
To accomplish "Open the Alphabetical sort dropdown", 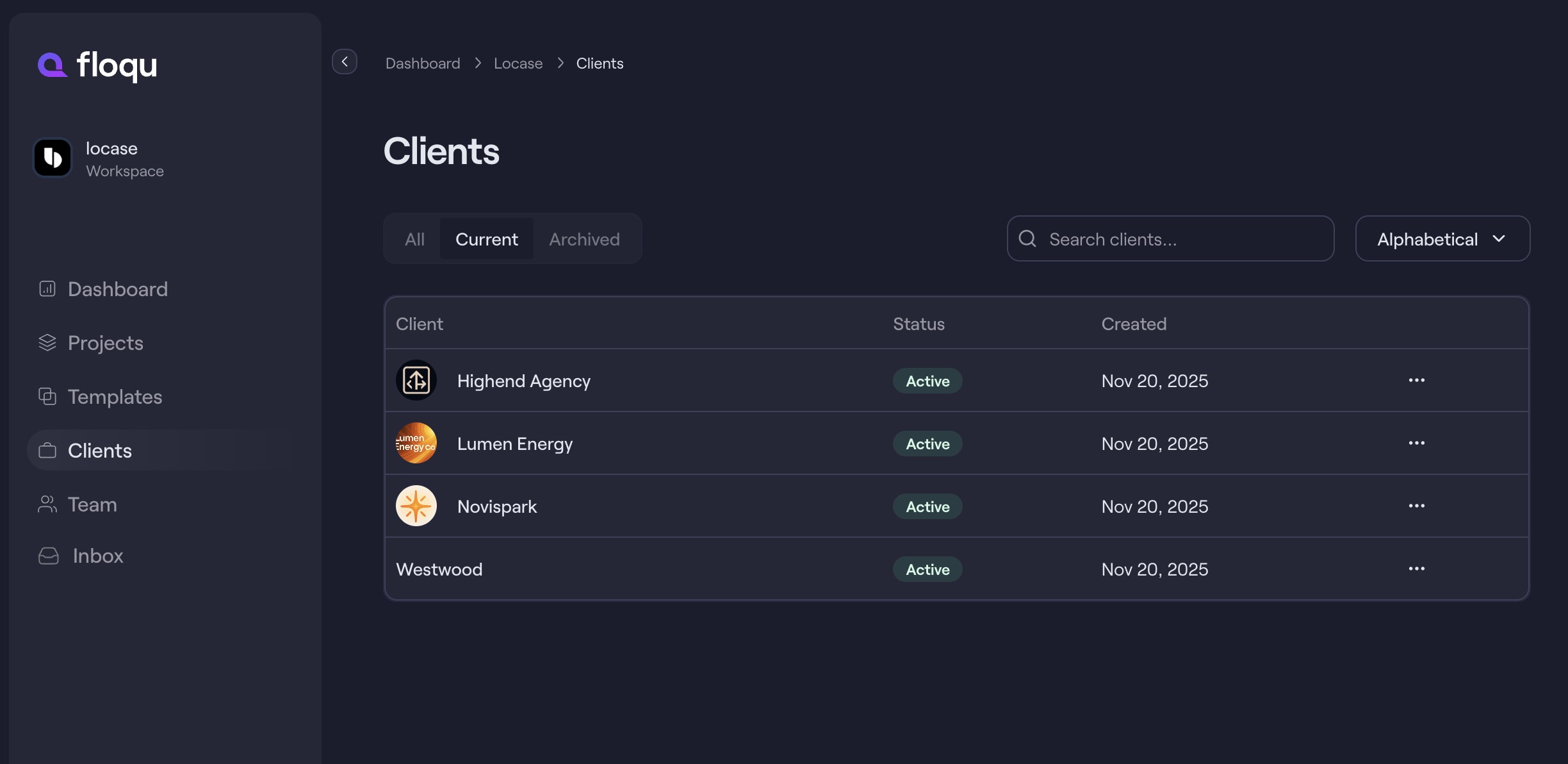I will (x=1442, y=239).
